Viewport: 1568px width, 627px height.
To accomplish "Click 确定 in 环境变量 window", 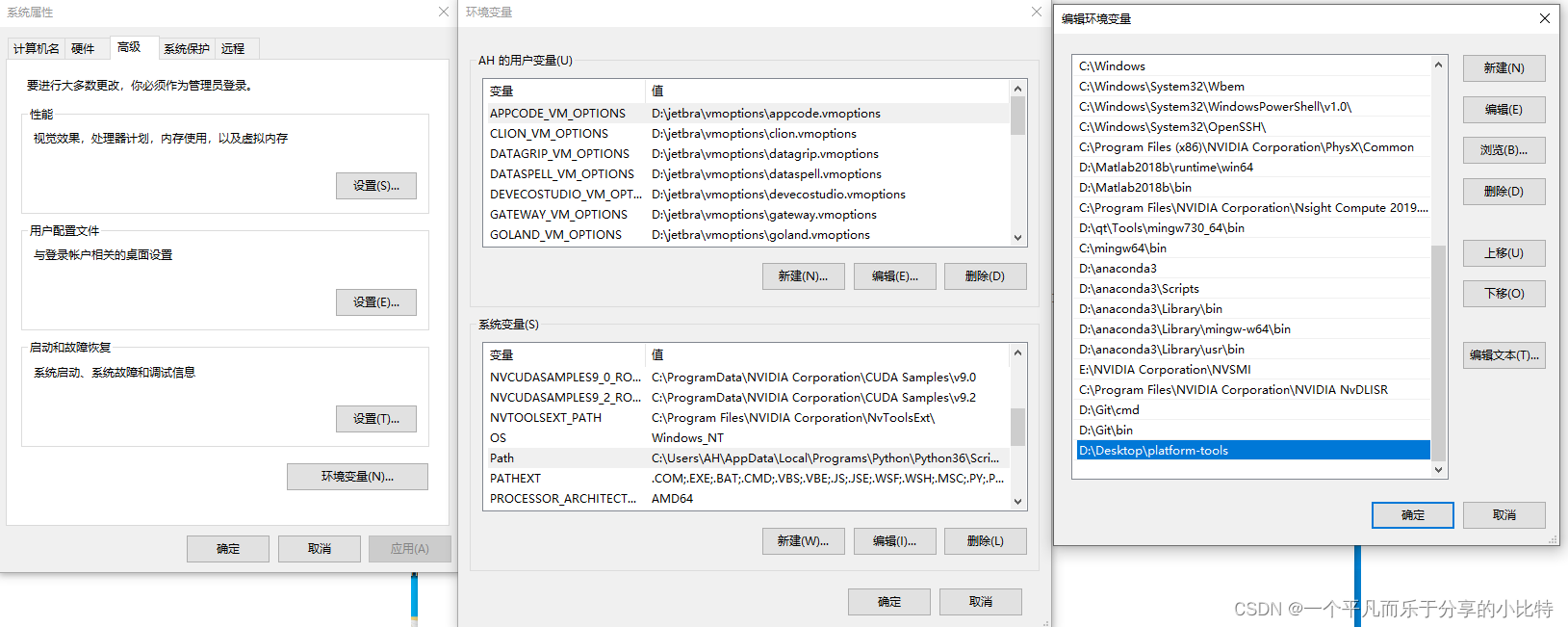I will coord(889,602).
